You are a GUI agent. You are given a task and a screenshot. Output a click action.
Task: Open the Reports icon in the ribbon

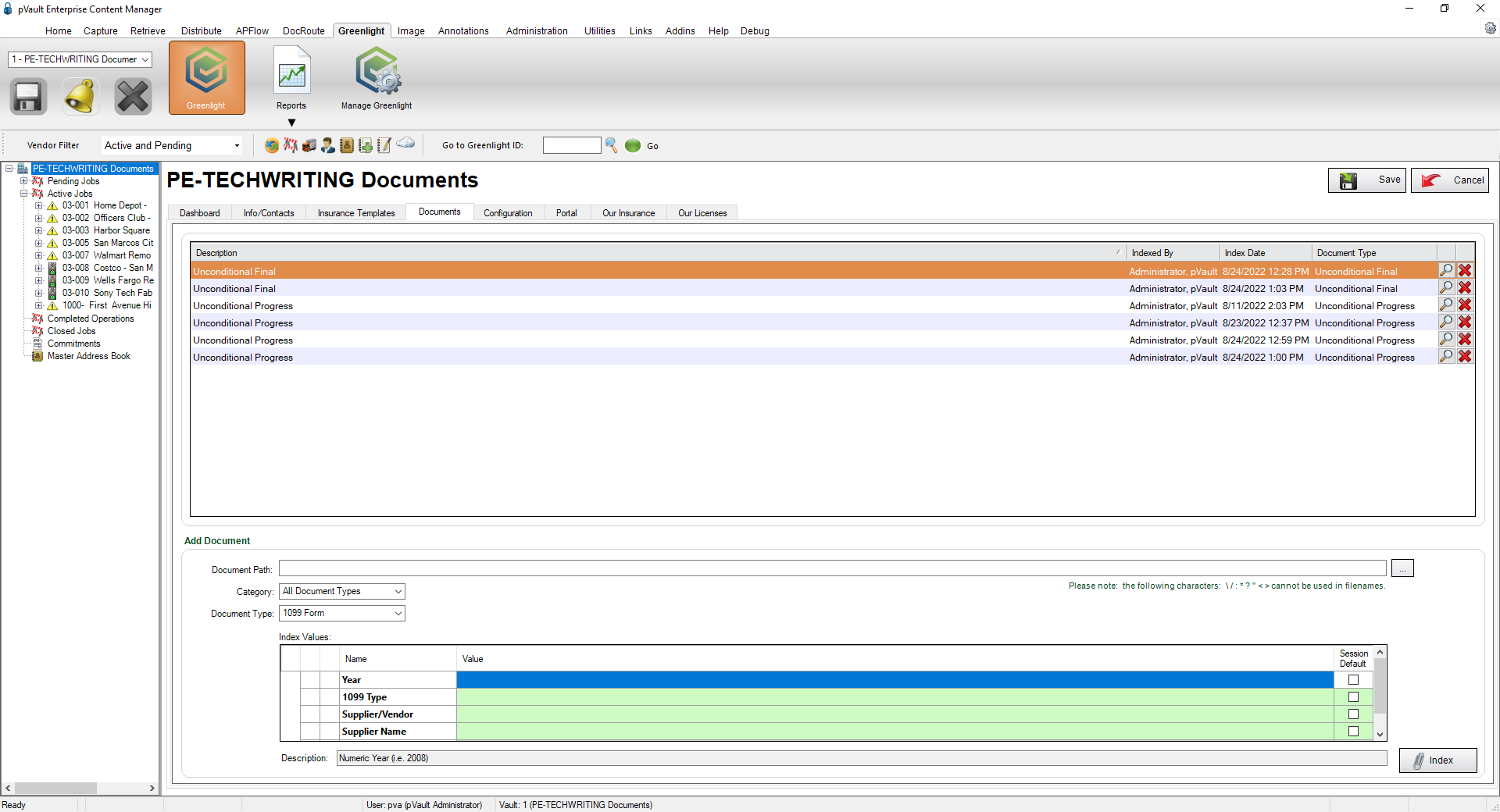coord(291,77)
